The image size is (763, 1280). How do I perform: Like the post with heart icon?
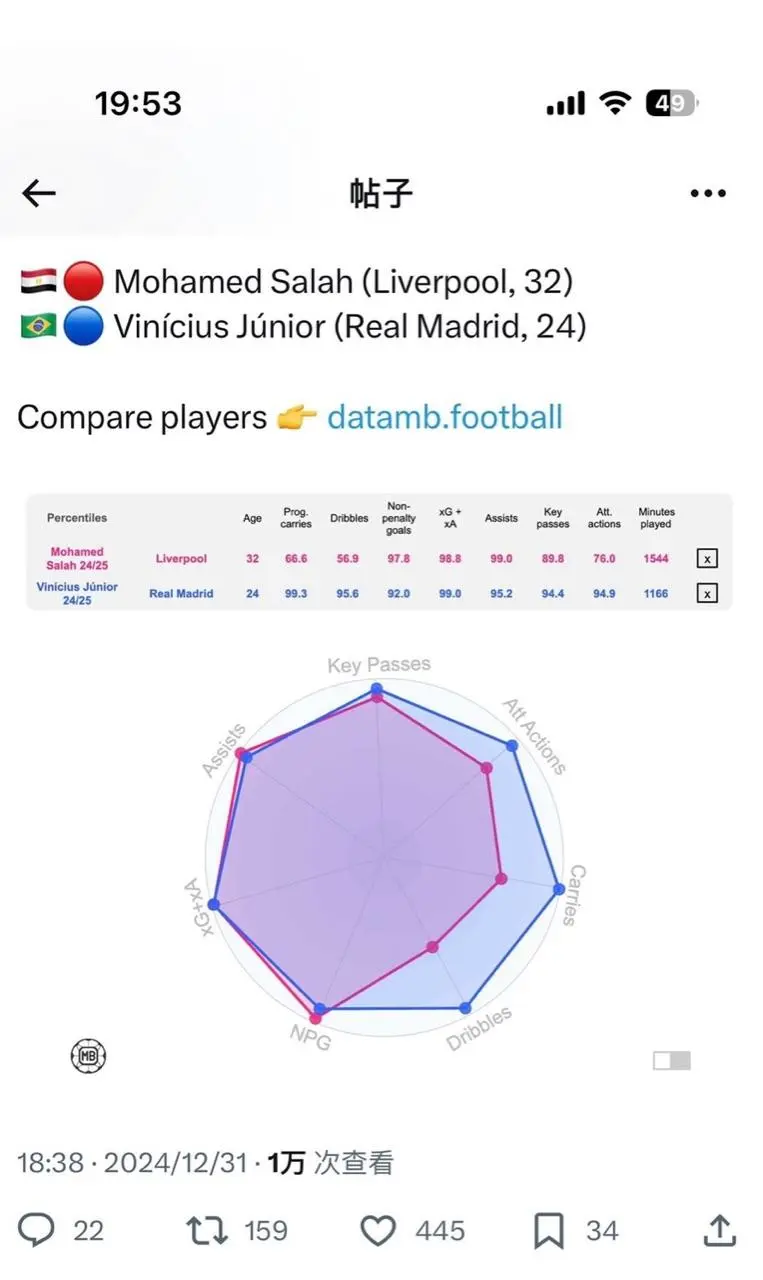pyautogui.click(x=378, y=1230)
